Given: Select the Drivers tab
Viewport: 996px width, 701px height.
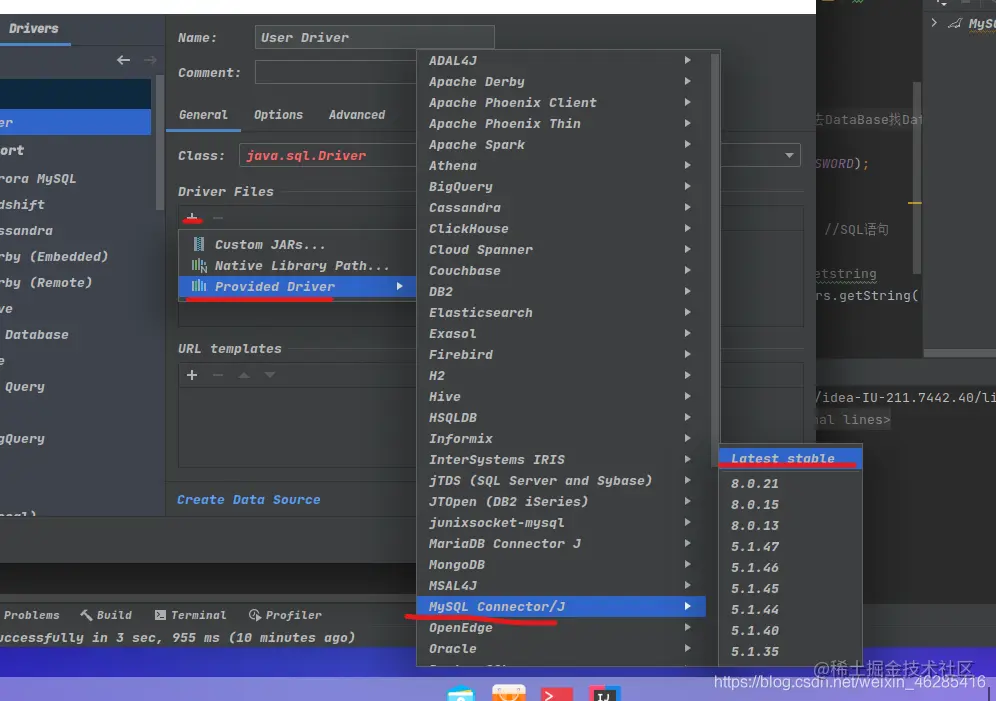Looking at the screenshot, I should (x=34, y=29).
